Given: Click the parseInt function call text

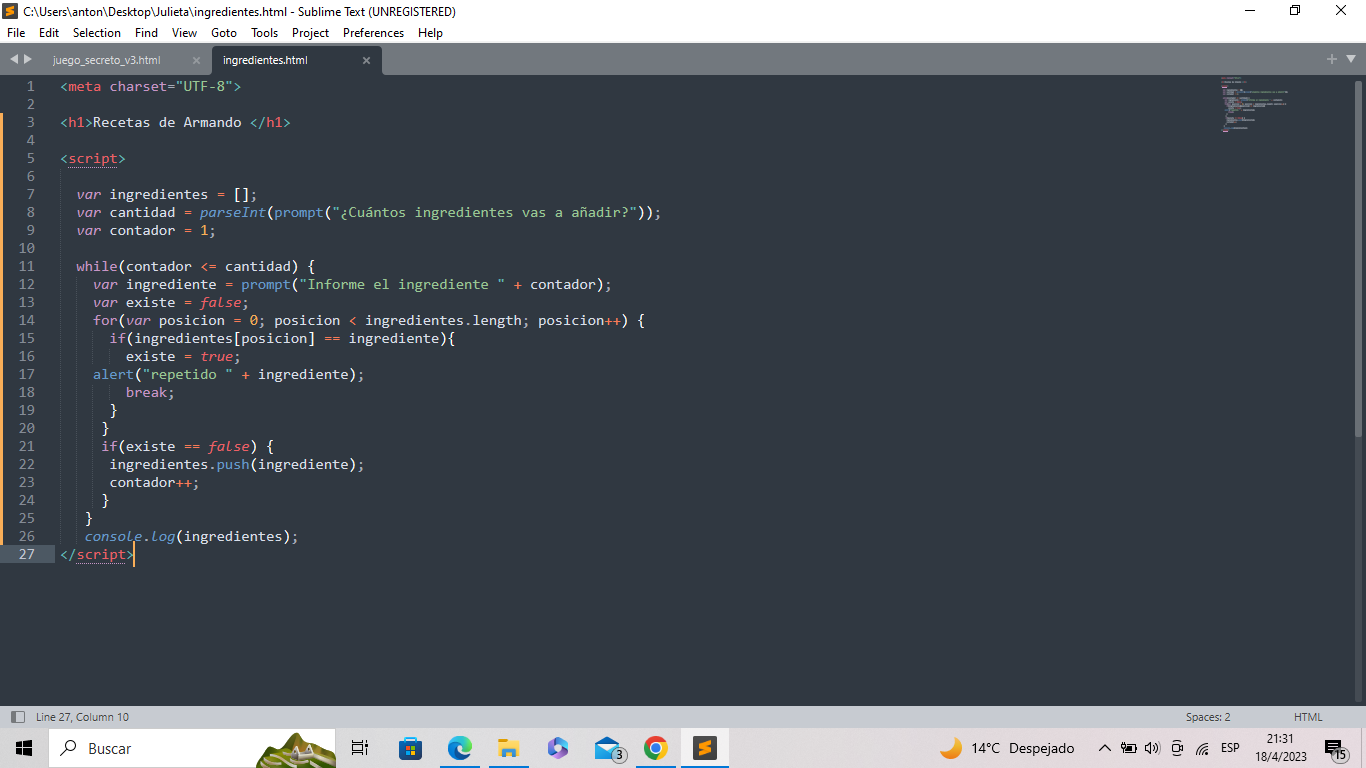Looking at the screenshot, I should (x=232, y=212).
